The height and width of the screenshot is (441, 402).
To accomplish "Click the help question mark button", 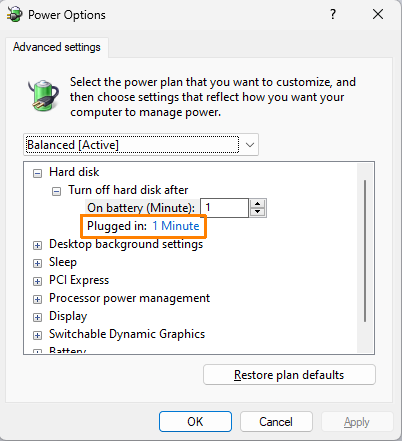I will [x=333, y=14].
